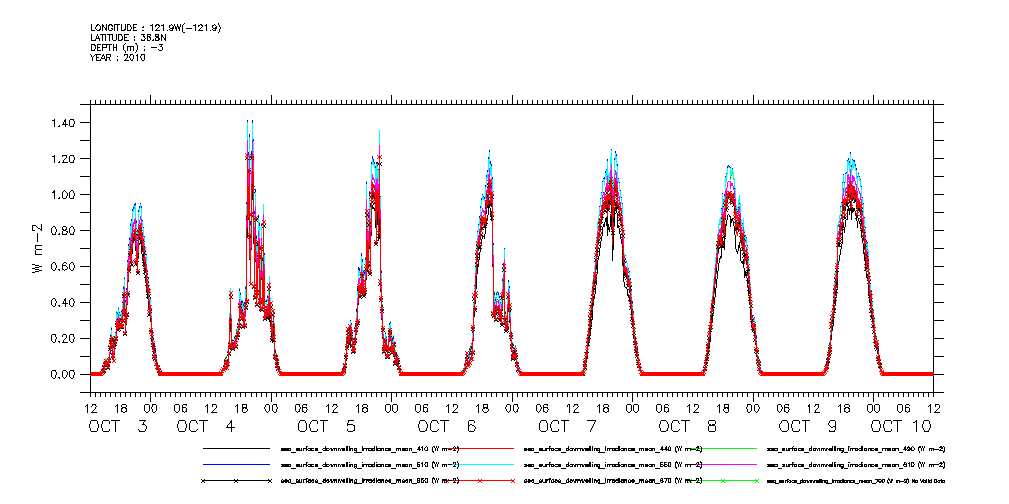The image size is (1009, 504).
Task: Select legend label irradiance_mean_490
Action: click(x=857, y=448)
